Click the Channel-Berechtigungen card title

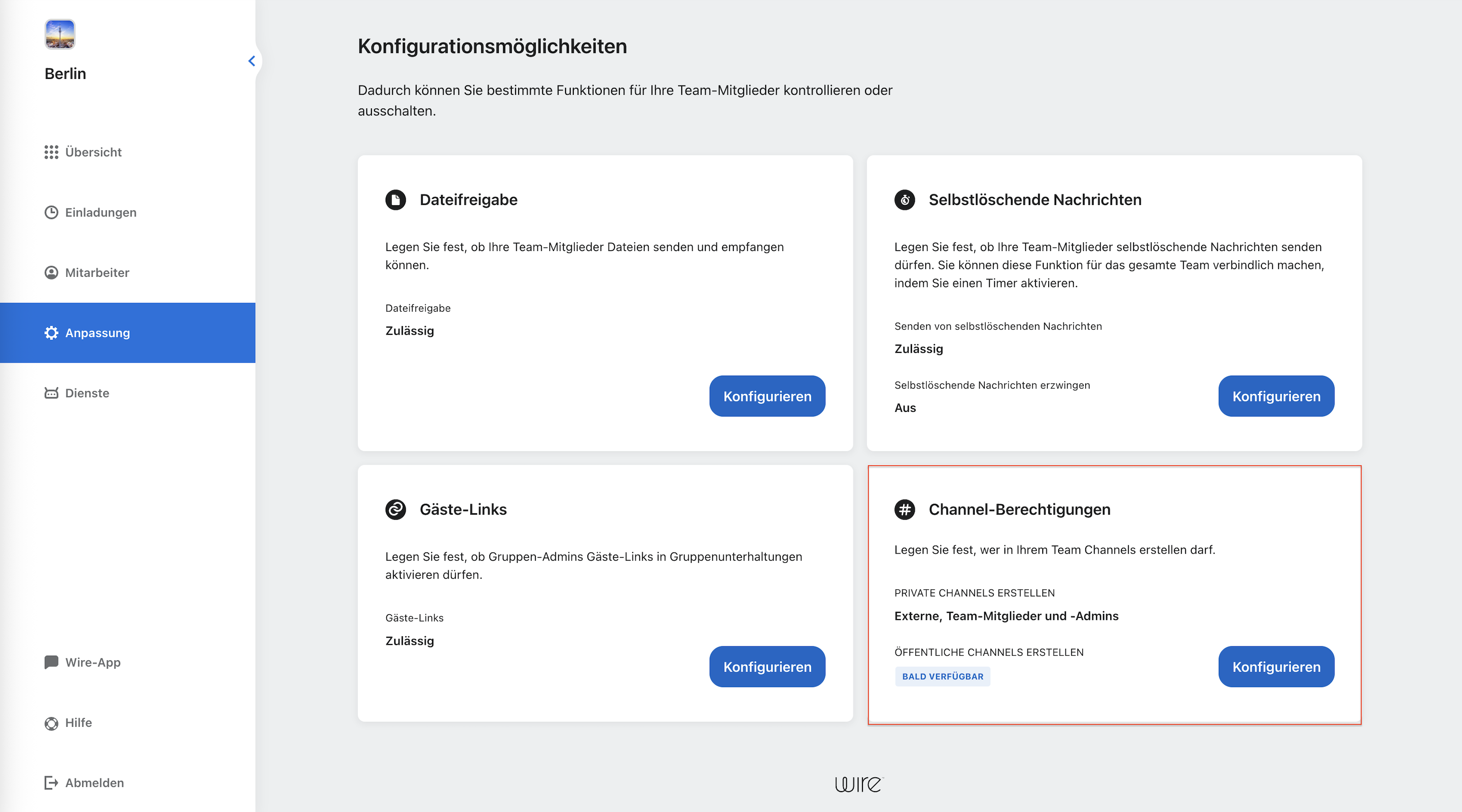pos(1019,509)
